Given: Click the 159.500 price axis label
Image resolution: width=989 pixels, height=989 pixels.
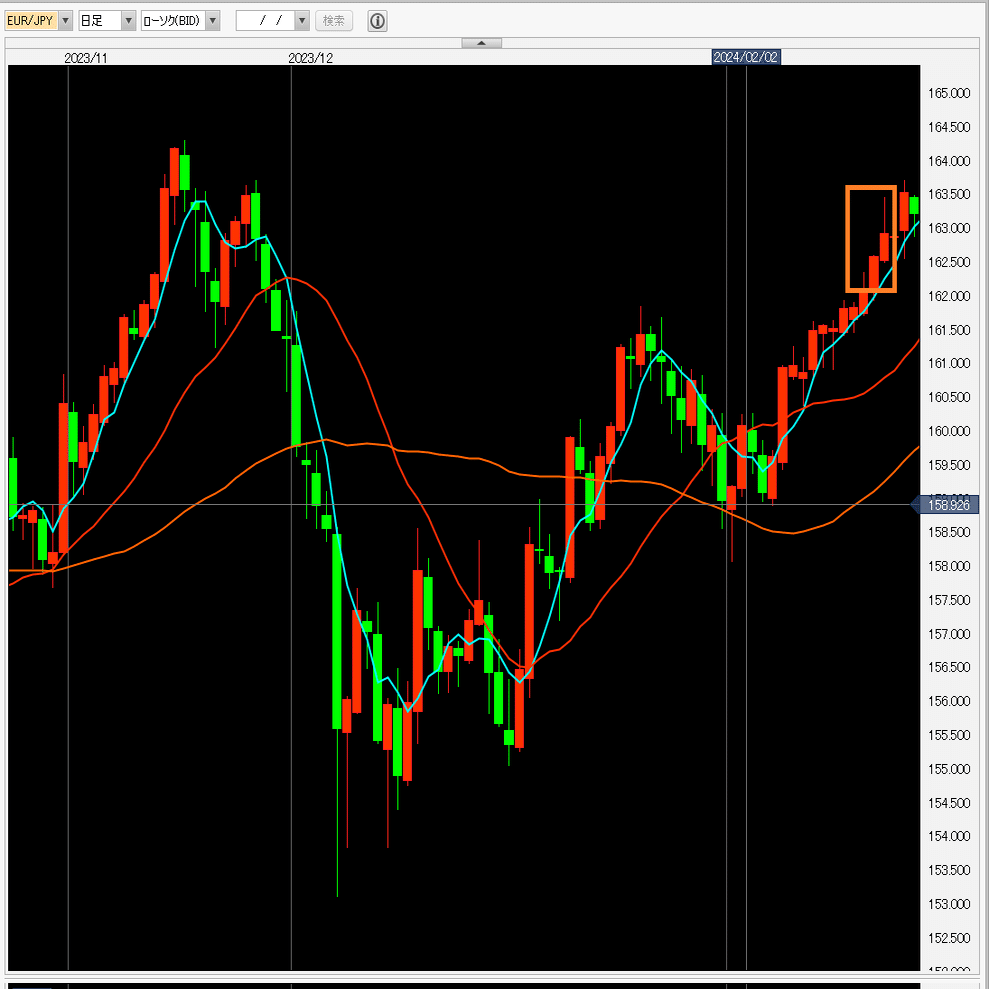Looking at the screenshot, I should [949, 465].
